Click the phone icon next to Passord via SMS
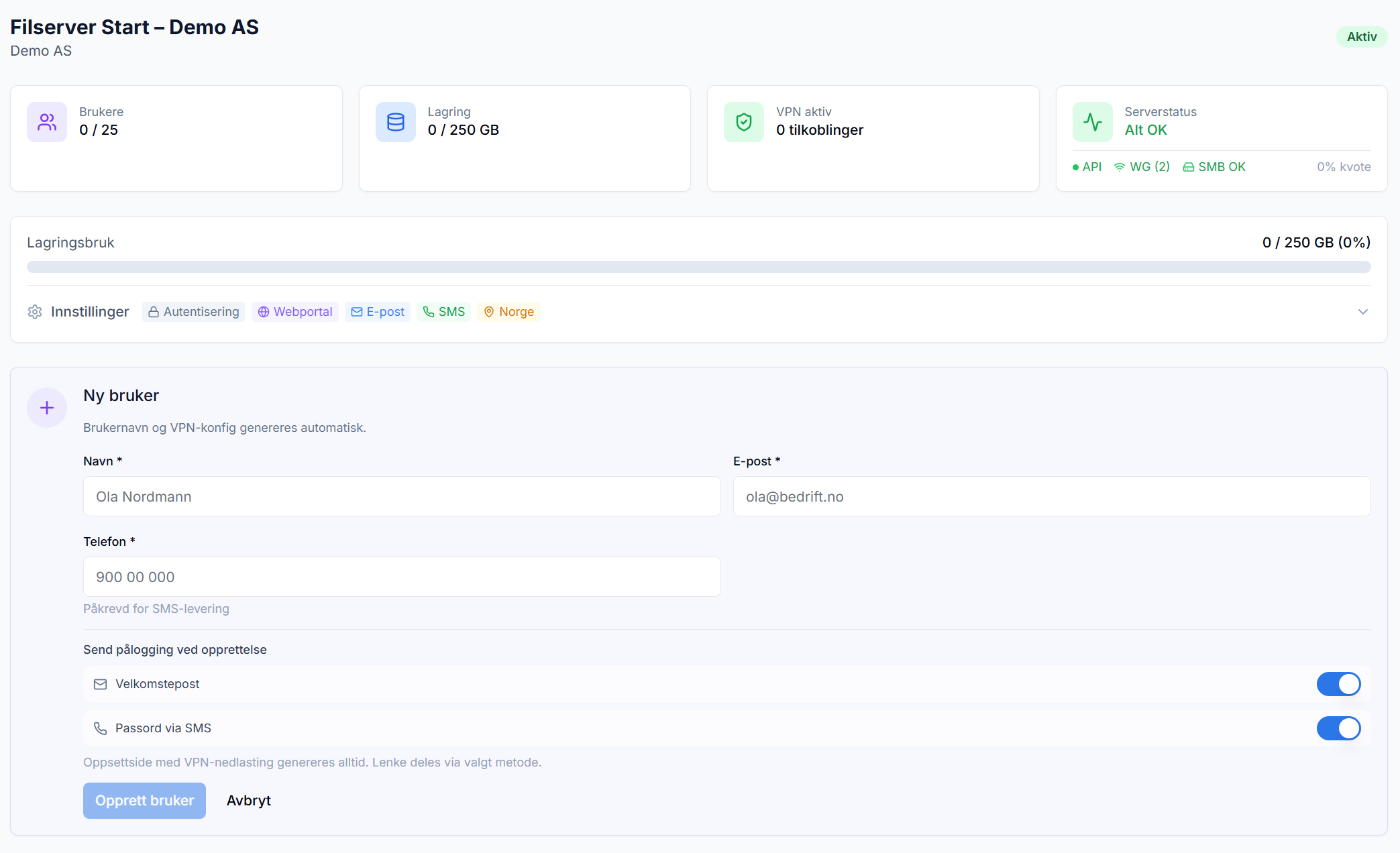 point(101,728)
